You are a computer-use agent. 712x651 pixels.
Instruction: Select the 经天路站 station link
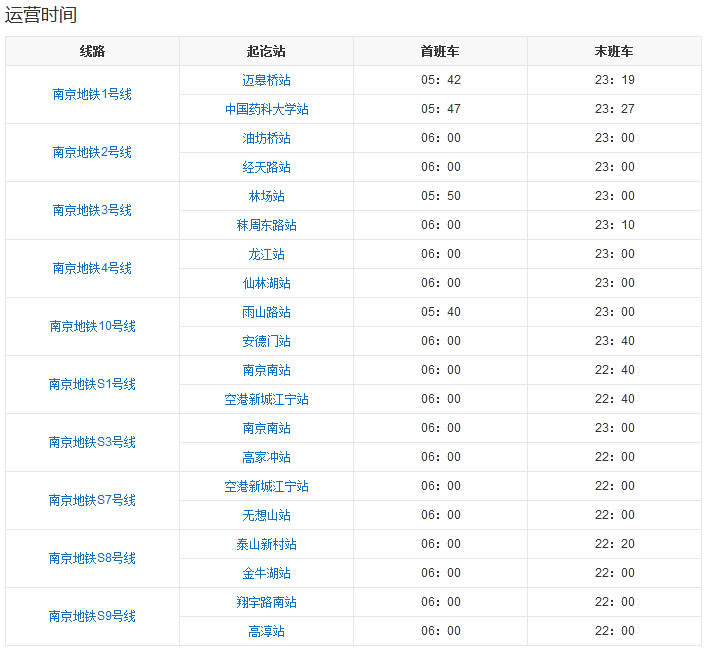[266, 168]
